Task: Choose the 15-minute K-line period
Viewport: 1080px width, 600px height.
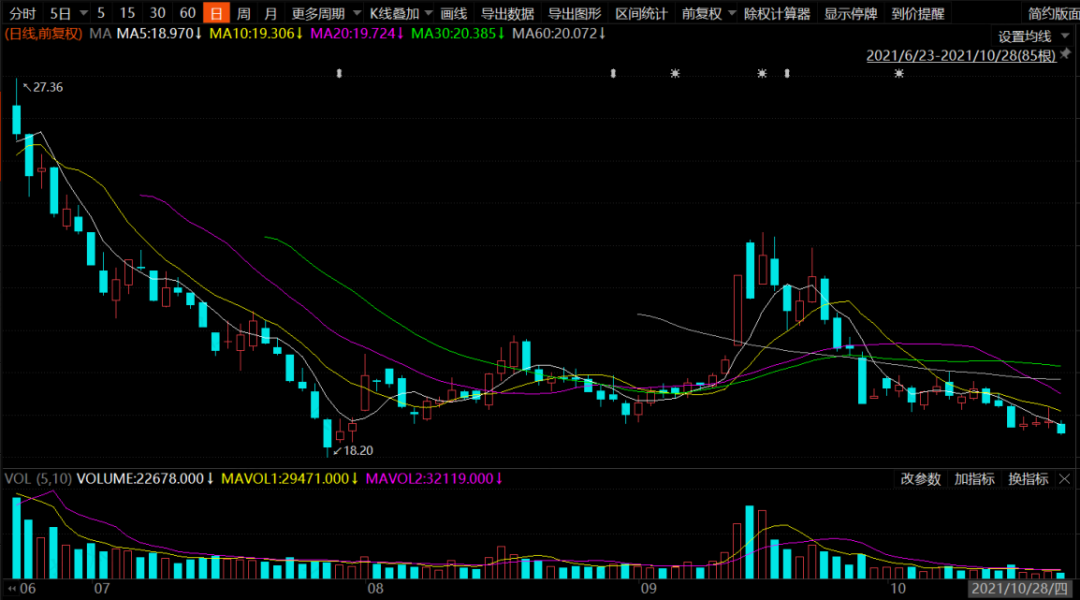Action: tap(127, 13)
